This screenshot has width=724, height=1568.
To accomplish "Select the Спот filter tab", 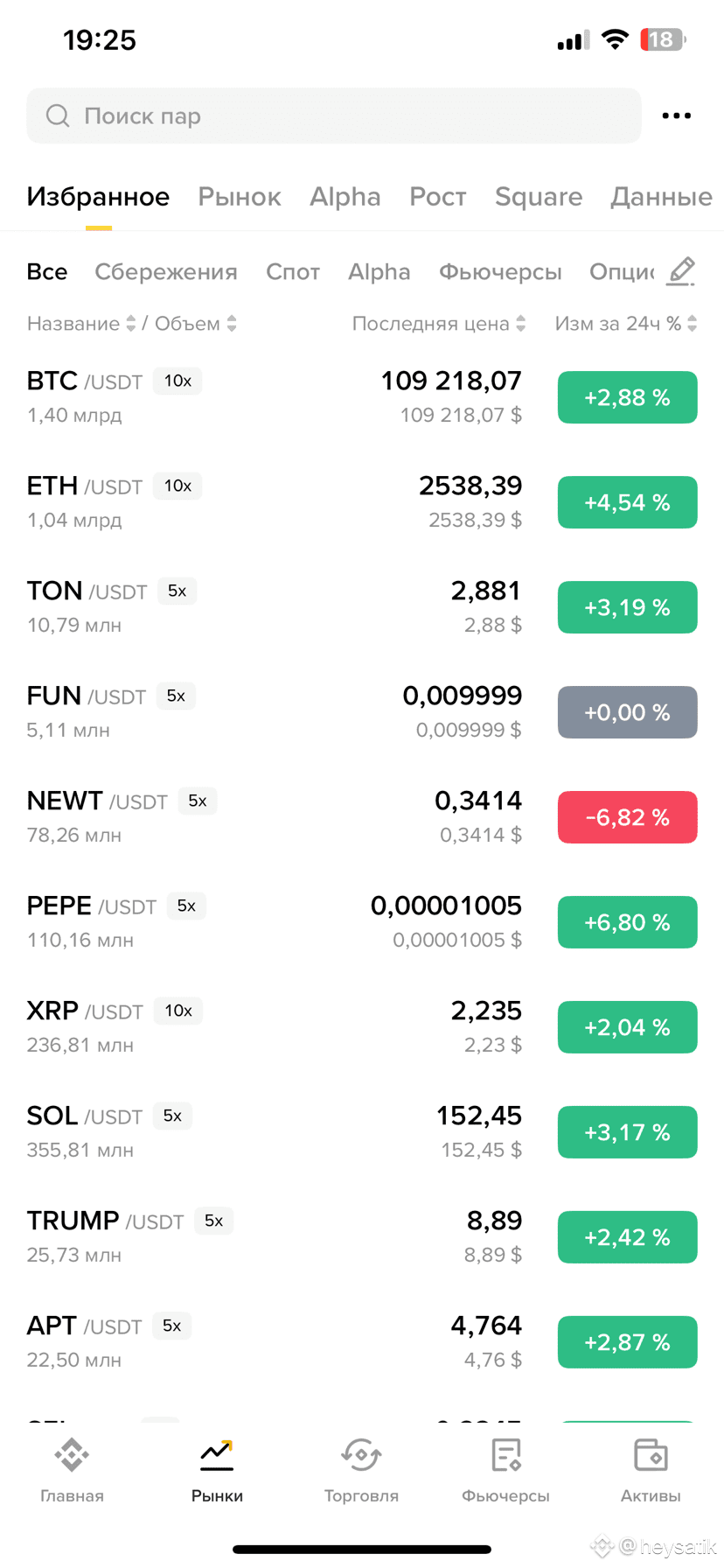I will click(x=293, y=272).
